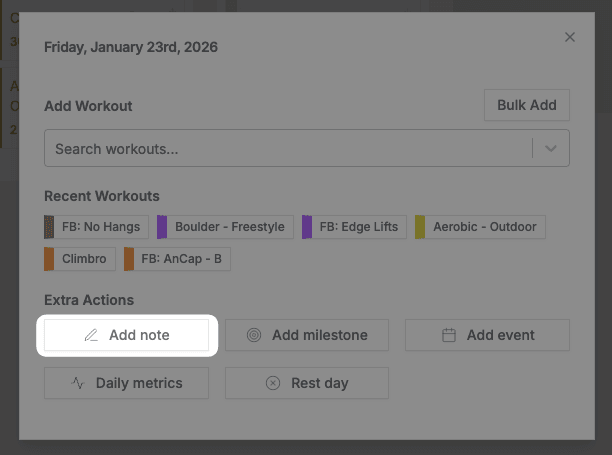This screenshot has width=612, height=455.
Task: Close the day dialog with the X
Action: point(570,37)
